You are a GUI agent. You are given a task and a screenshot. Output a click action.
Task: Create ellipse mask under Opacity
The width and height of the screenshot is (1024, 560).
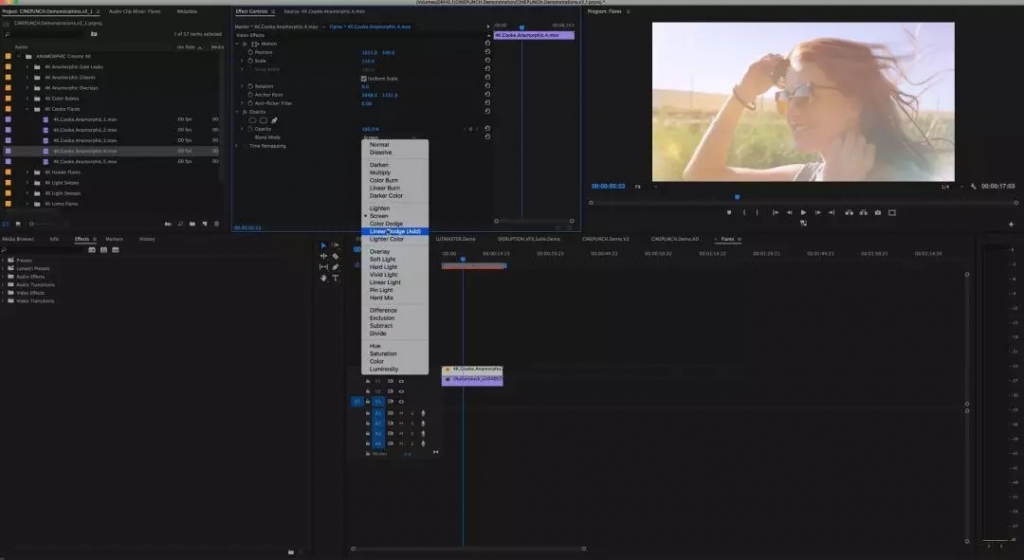(252, 120)
